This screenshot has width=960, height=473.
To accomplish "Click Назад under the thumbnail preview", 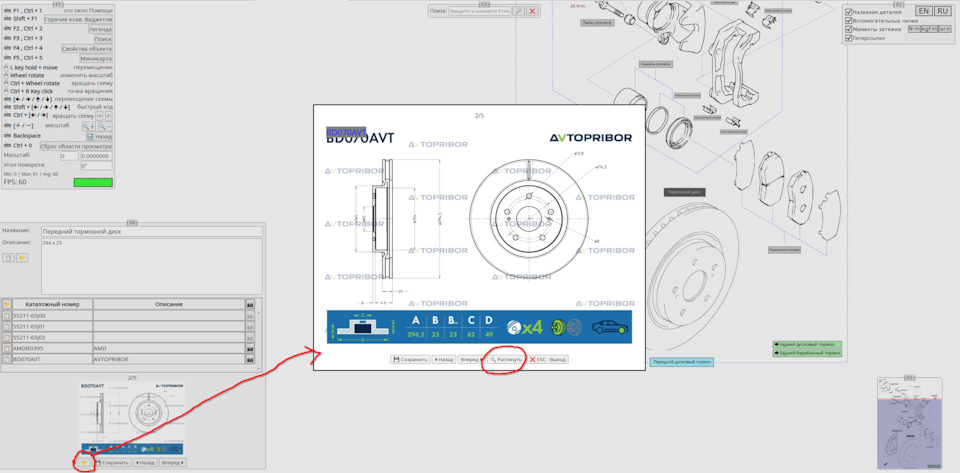I will point(145,463).
